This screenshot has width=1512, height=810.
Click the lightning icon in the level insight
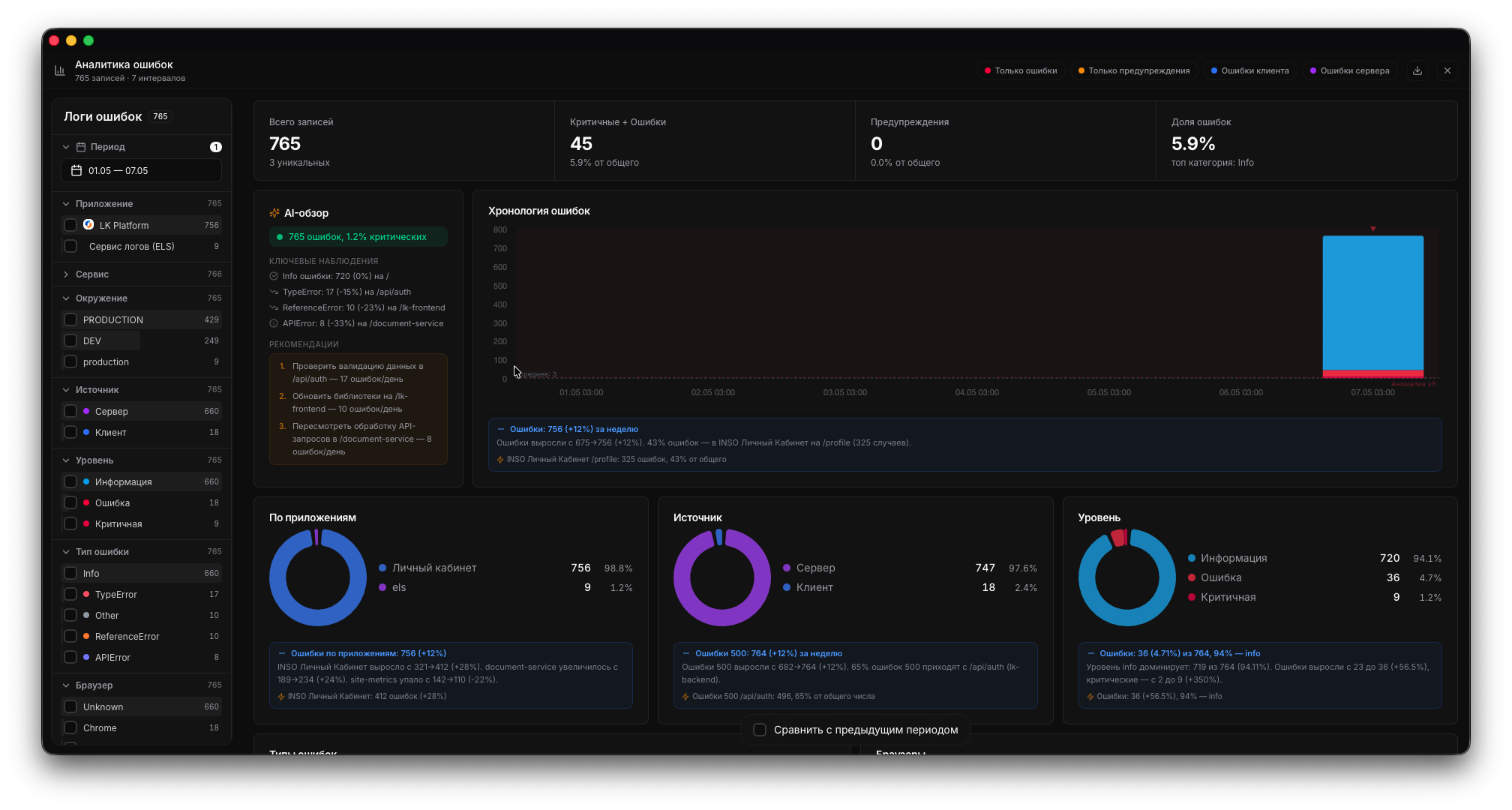click(x=1090, y=697)
